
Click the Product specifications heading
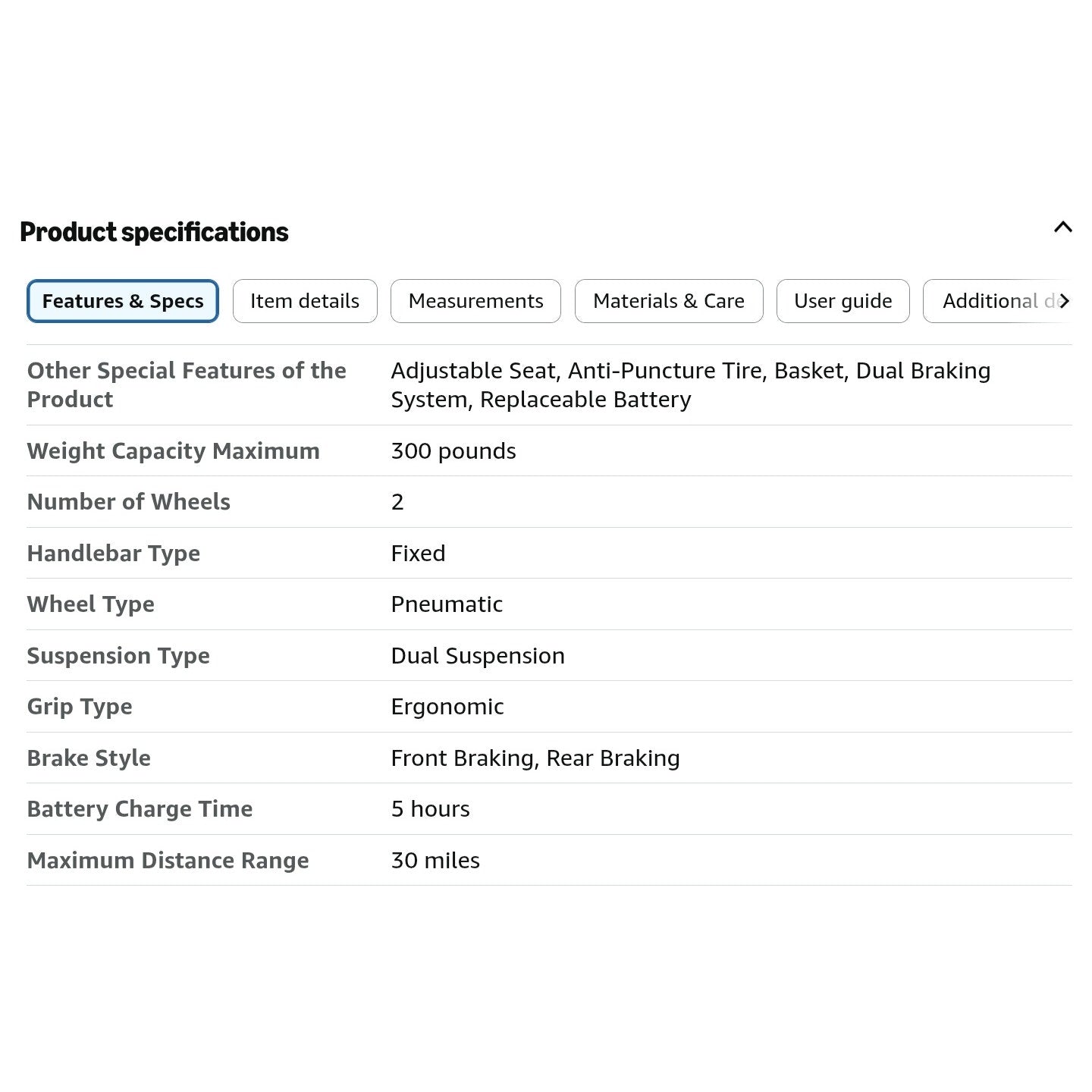pyautogui.click(x=154, y=232)
